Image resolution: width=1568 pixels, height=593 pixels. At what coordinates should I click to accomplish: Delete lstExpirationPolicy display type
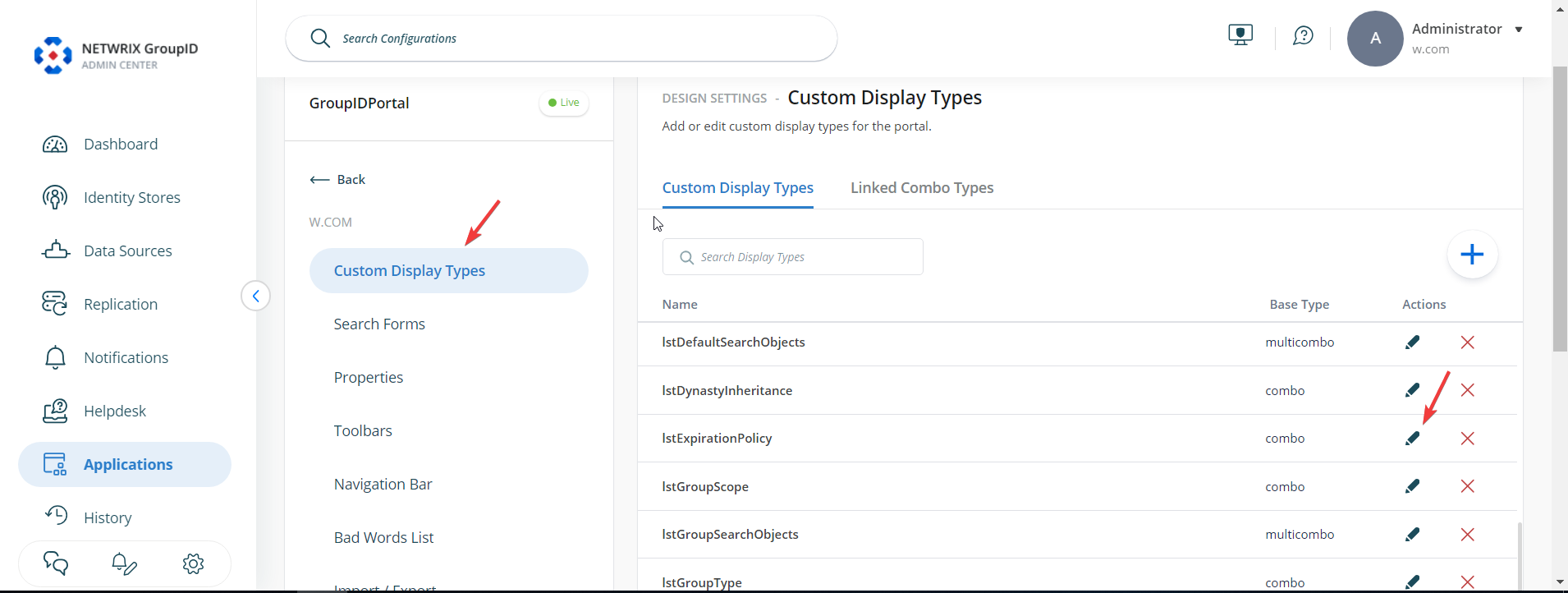click(x=1468, y=439)
